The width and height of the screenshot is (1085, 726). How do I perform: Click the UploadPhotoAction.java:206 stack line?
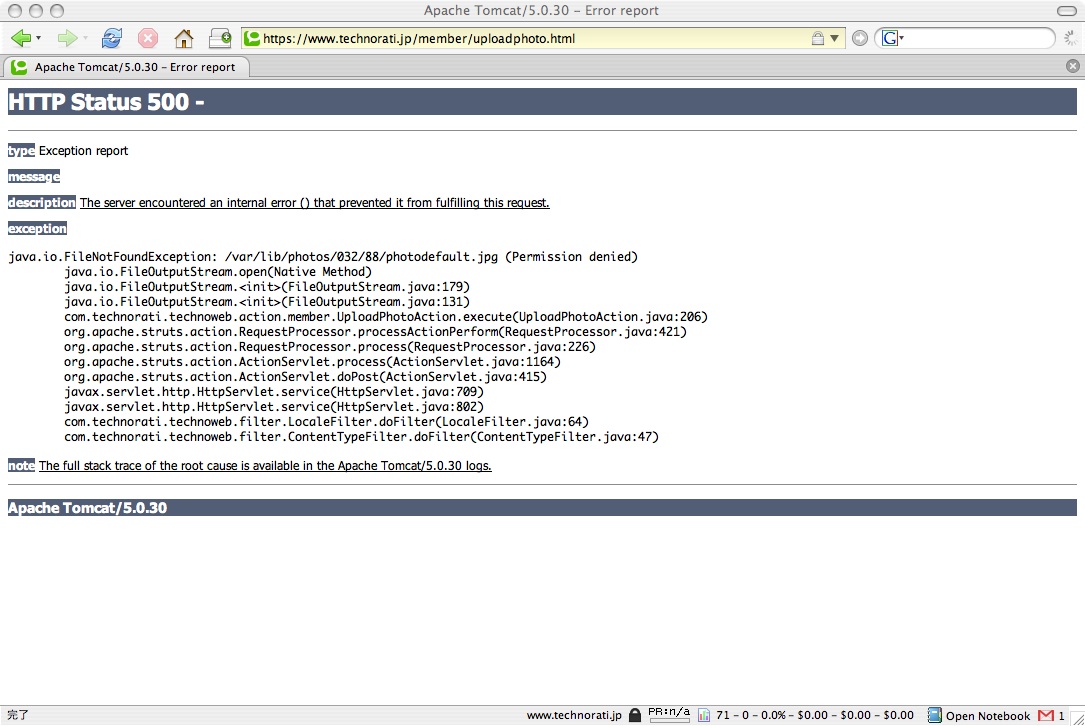pos(386,317)
